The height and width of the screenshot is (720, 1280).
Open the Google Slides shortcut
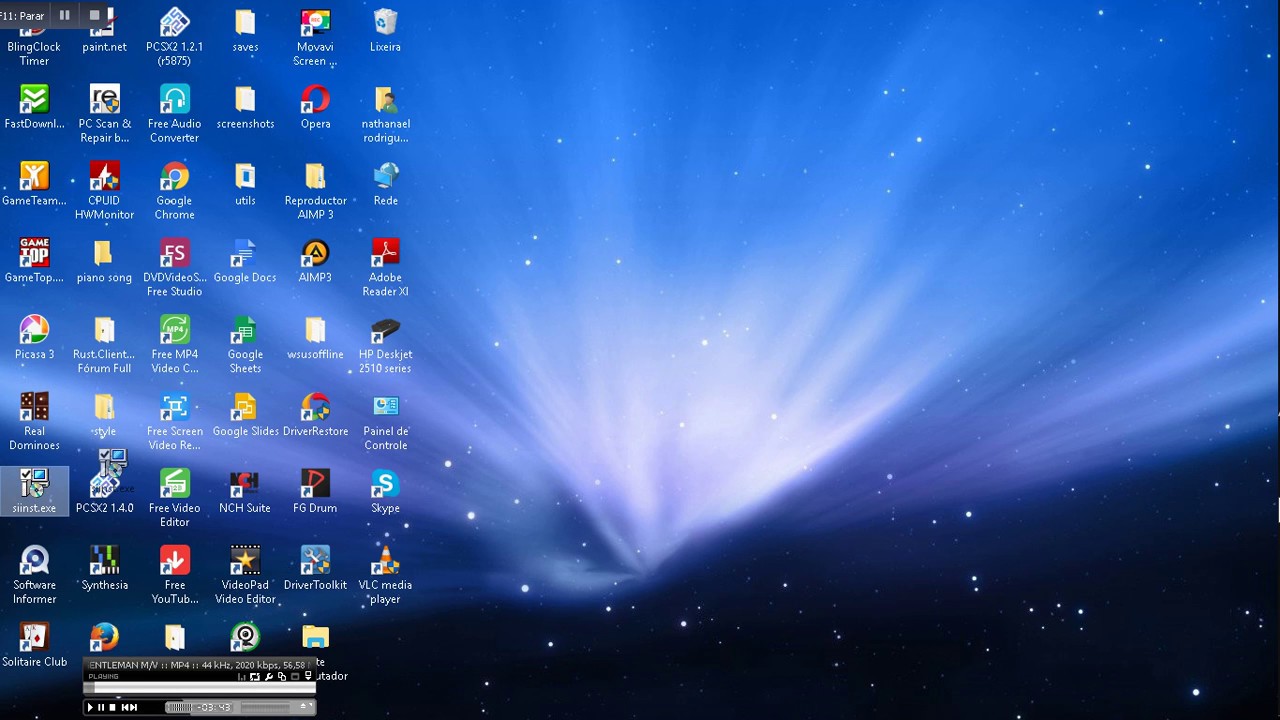245,415
